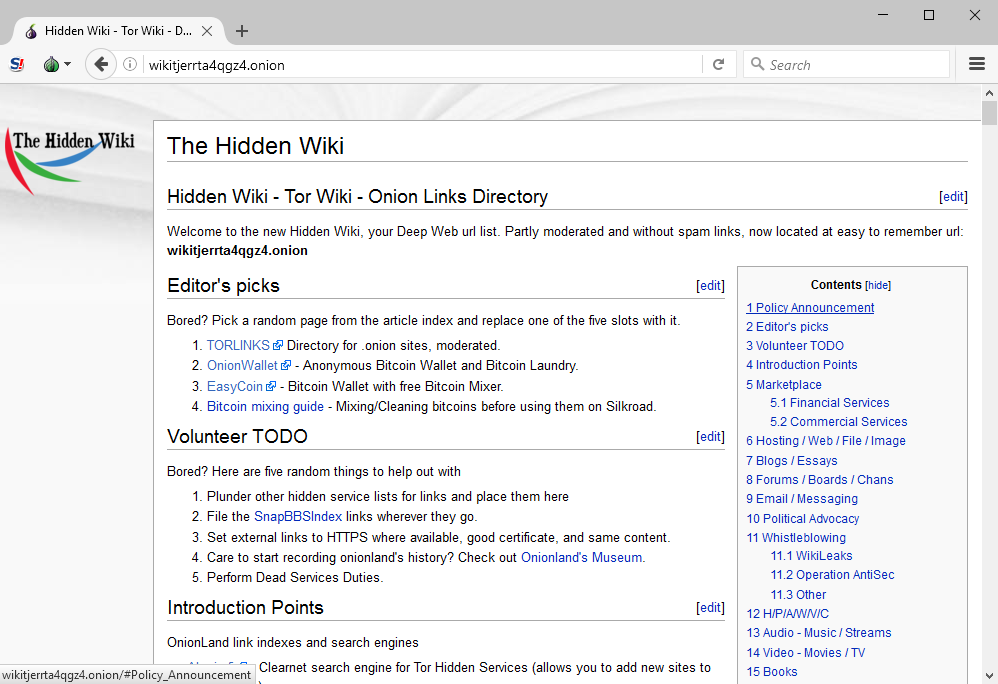
Task: Jump to 1 Policy Announcement
Action: coord(810,308)
